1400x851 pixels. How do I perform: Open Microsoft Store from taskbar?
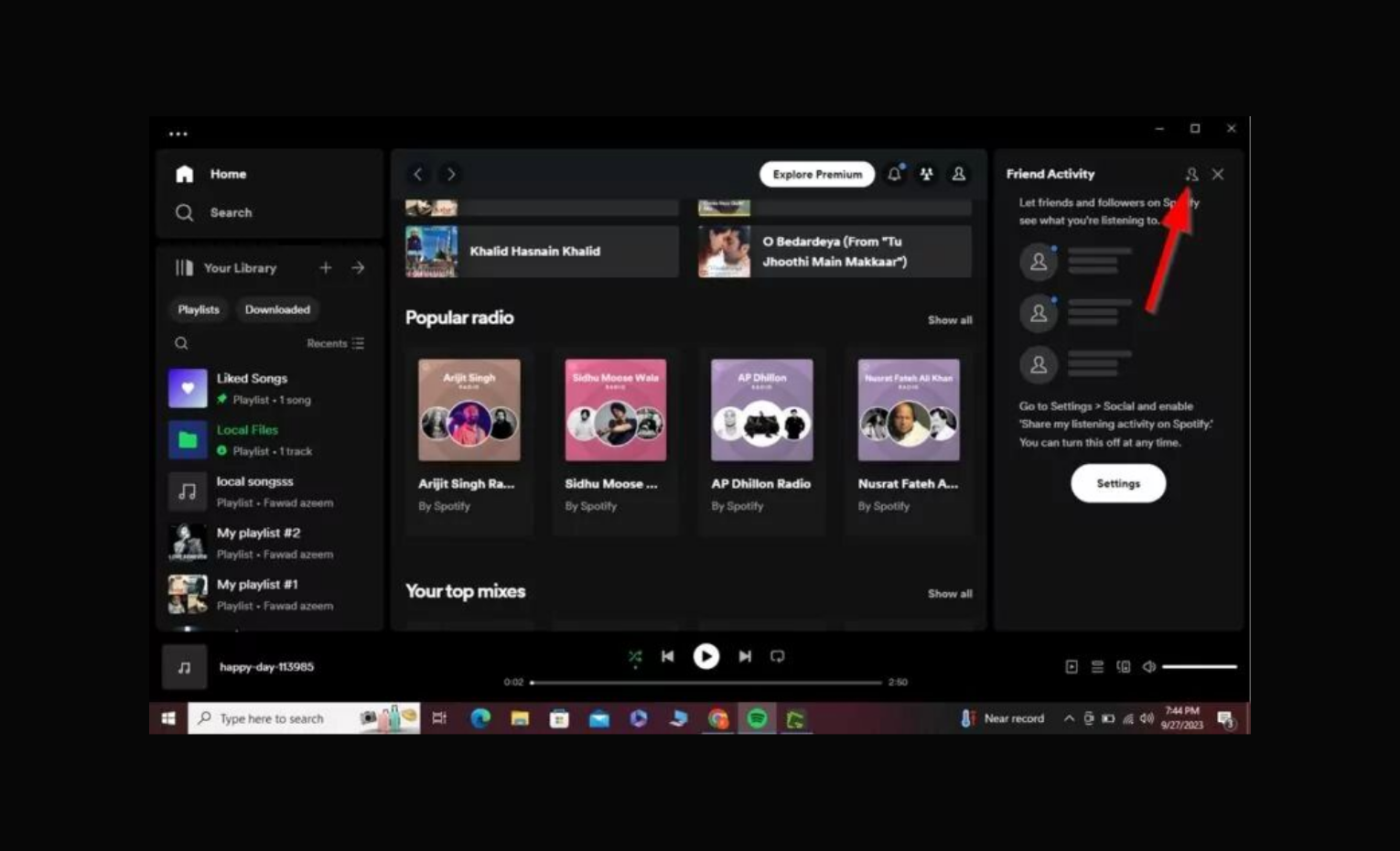(559, 718)
